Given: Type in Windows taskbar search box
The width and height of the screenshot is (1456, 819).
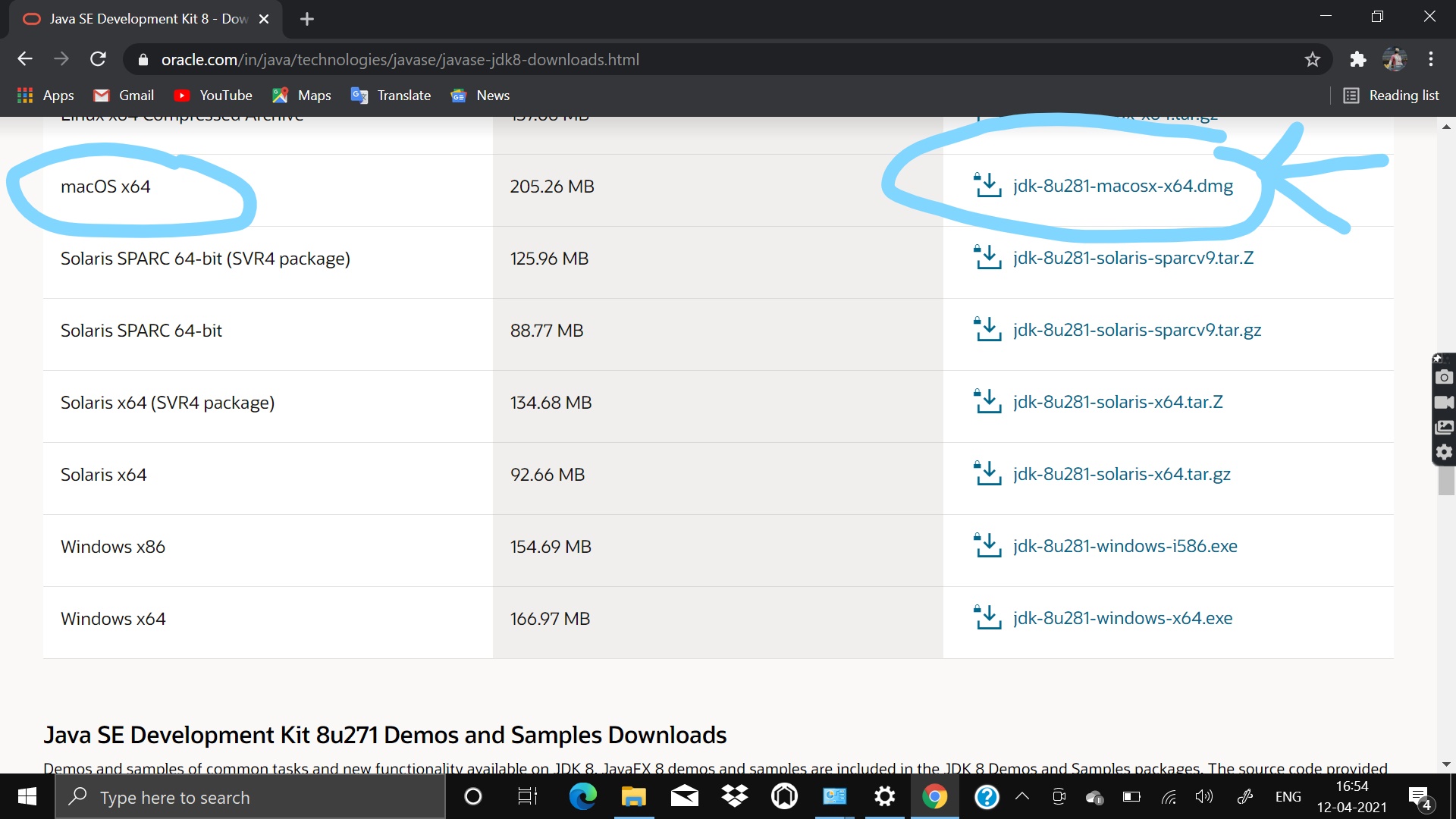Looking at the screenshot, I should pos(250,797).
